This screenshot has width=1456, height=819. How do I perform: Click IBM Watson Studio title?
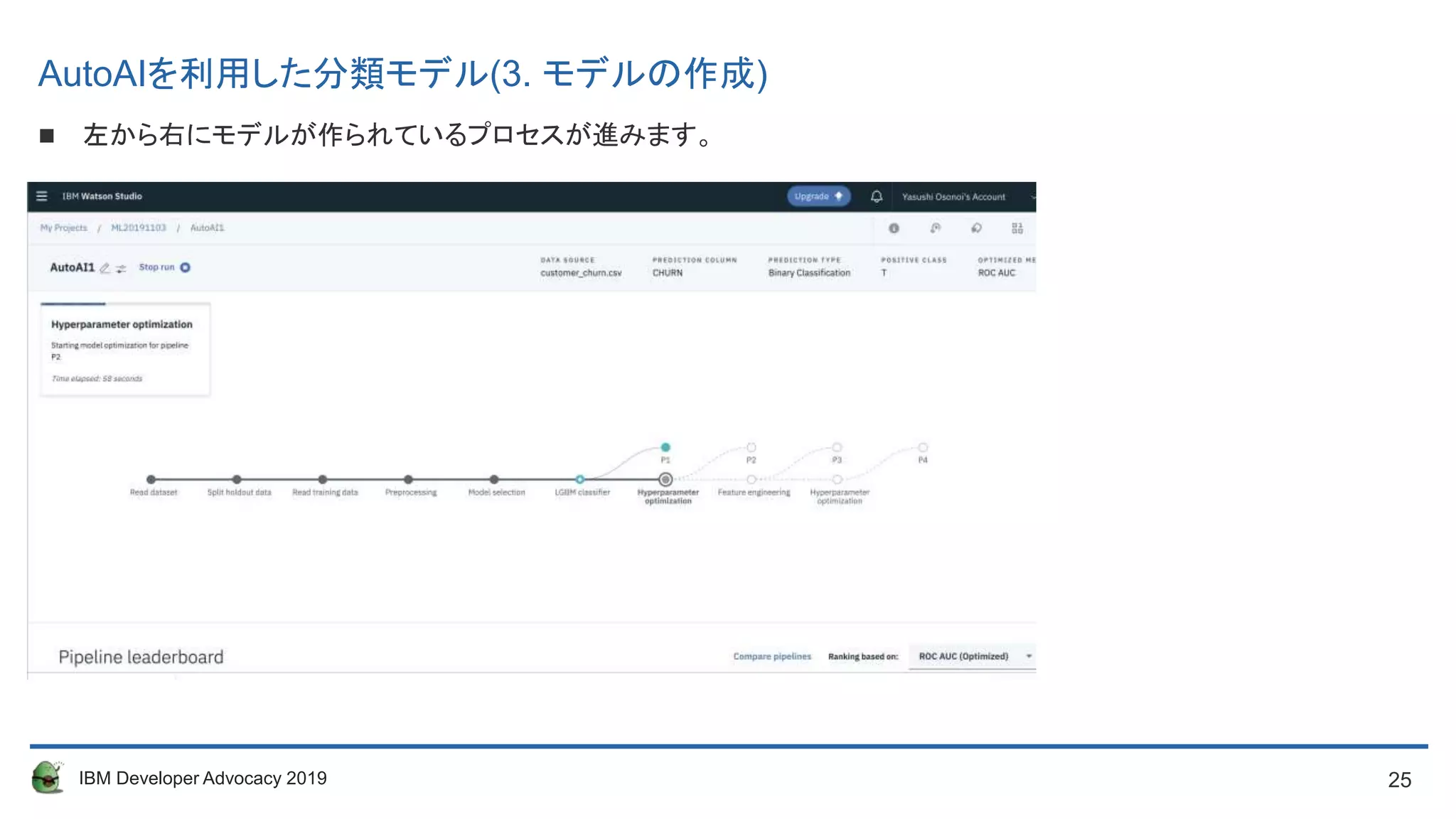click(x=102, y=196)
